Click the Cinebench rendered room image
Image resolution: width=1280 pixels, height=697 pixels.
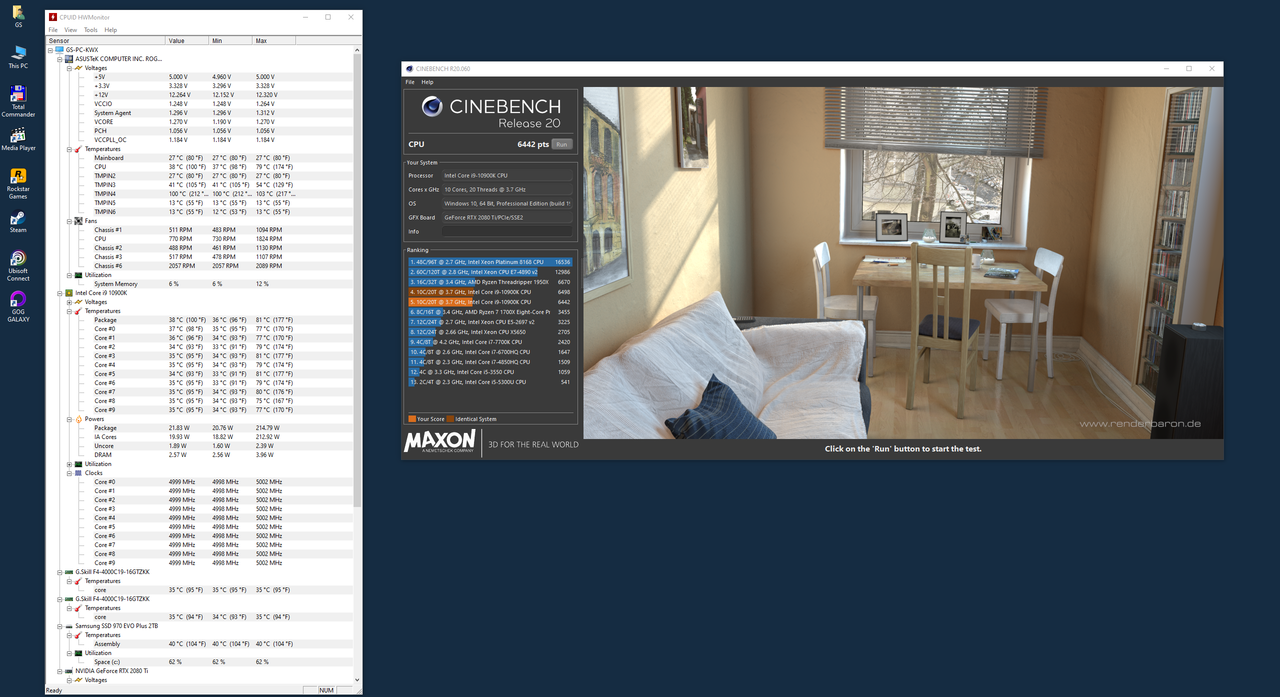click(903, 263)
